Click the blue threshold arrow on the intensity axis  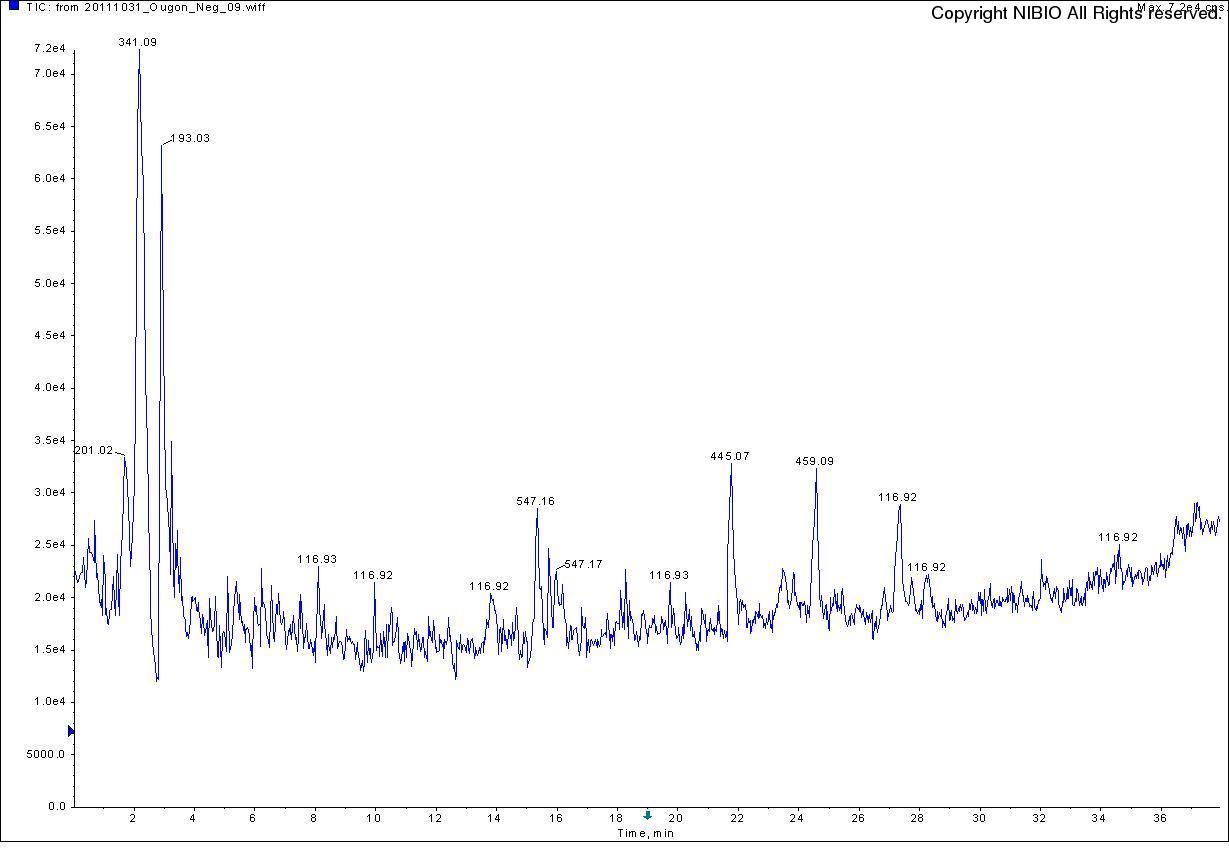pos(71,731)
